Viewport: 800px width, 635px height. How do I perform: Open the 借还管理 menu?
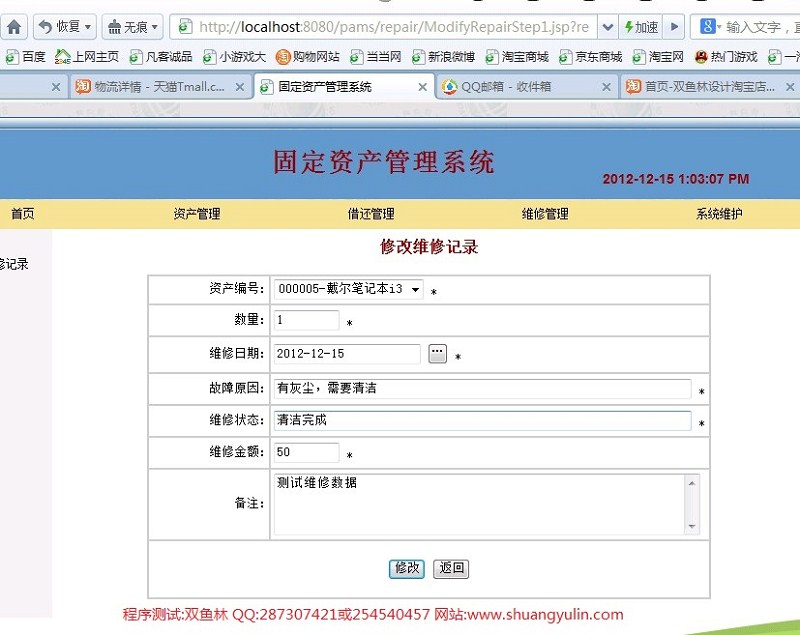tap(371, 214)
